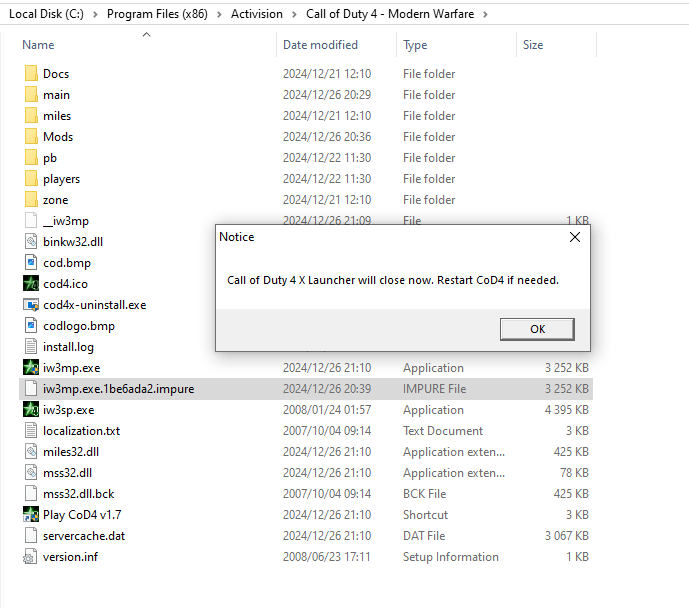The width and height of the screenshot is (689, 608).
Task: Expand chevron after Call of Duty 4 breadcrumb
Action: coord(485,14)
